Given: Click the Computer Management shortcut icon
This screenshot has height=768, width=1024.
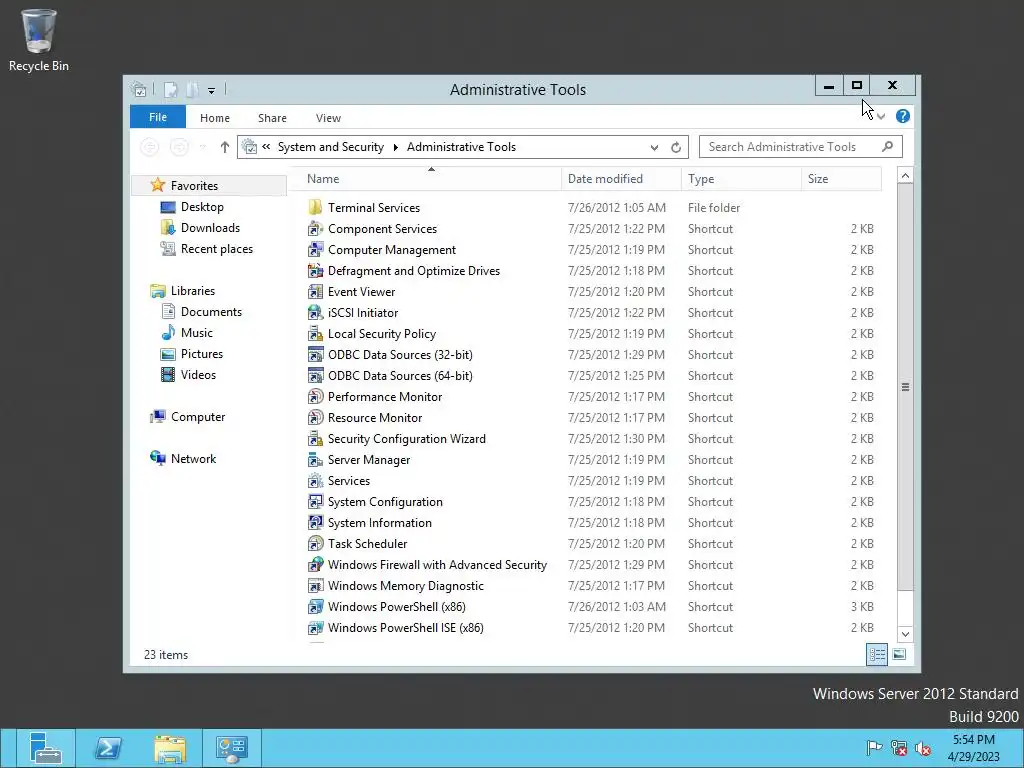Looking at the screenshot, I should 315,249.
